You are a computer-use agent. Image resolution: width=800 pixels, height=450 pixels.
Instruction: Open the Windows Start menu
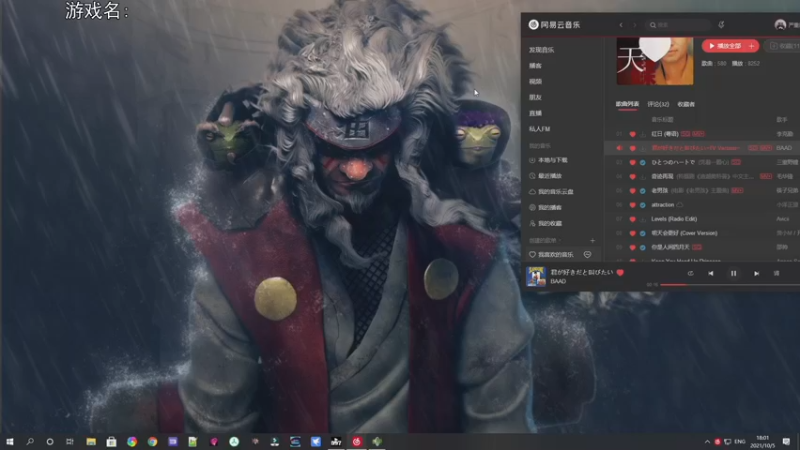[x=10, y=442]
